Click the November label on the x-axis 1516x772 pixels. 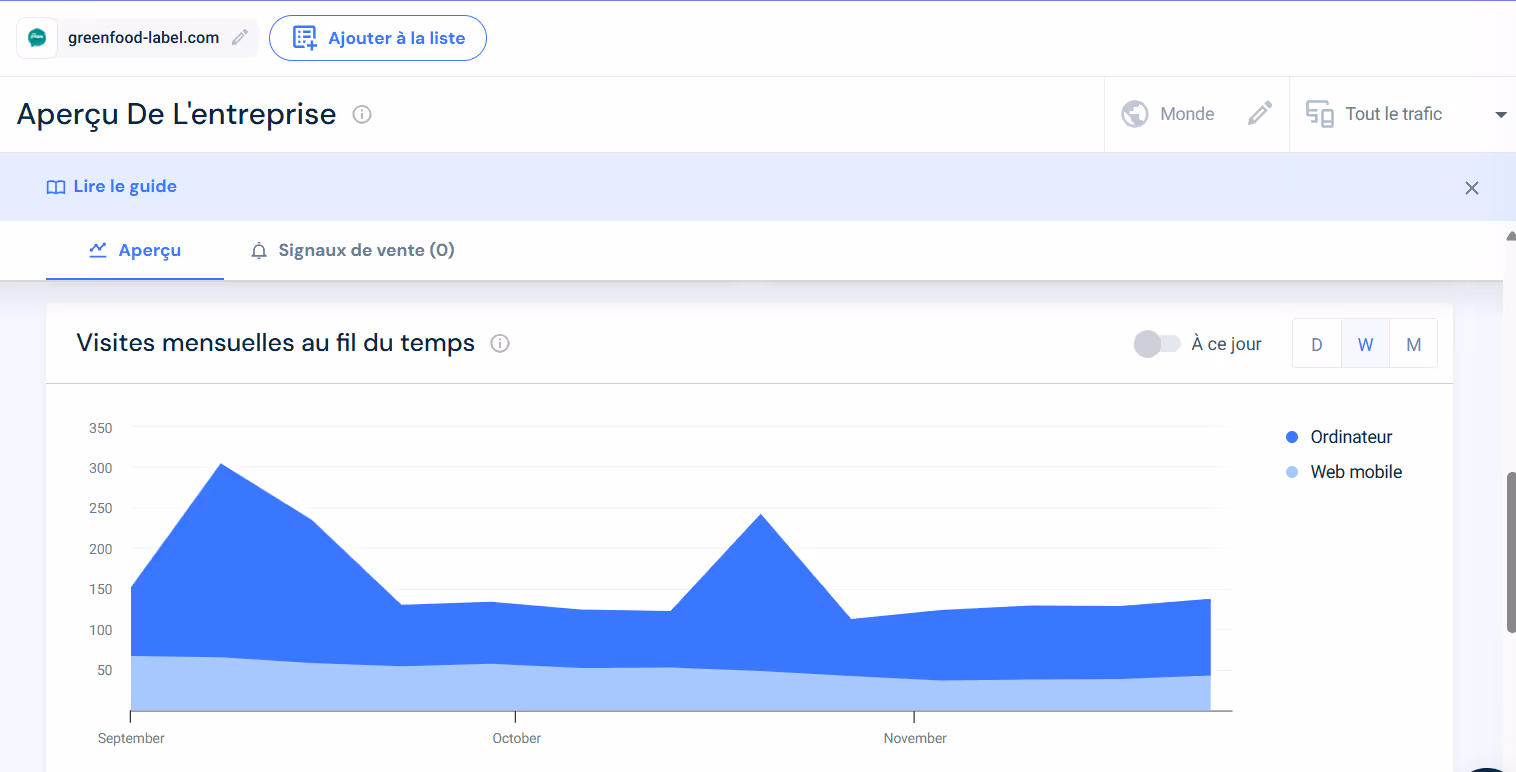tap(915, 738)
